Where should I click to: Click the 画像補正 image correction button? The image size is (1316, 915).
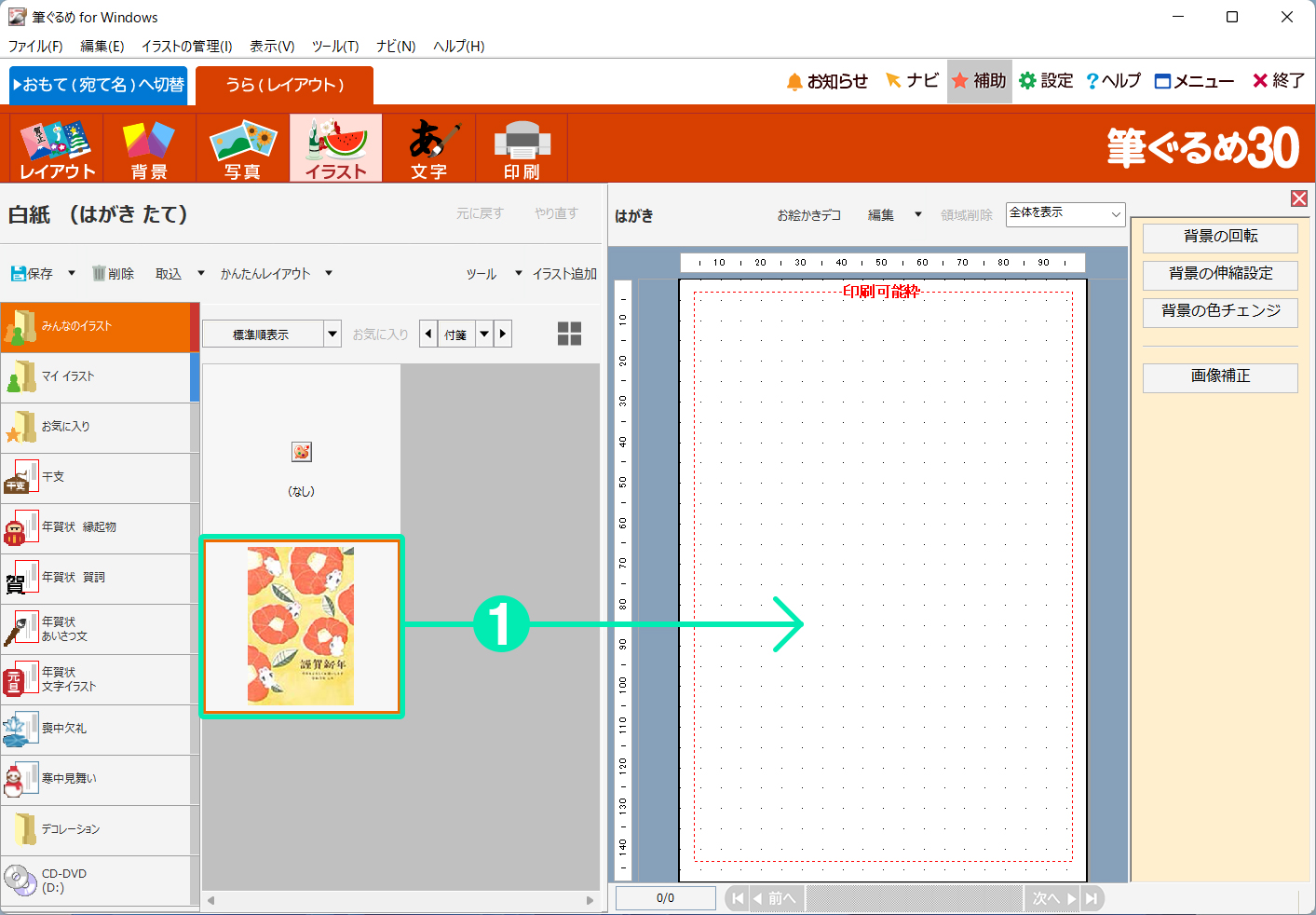click(1220, 376)
